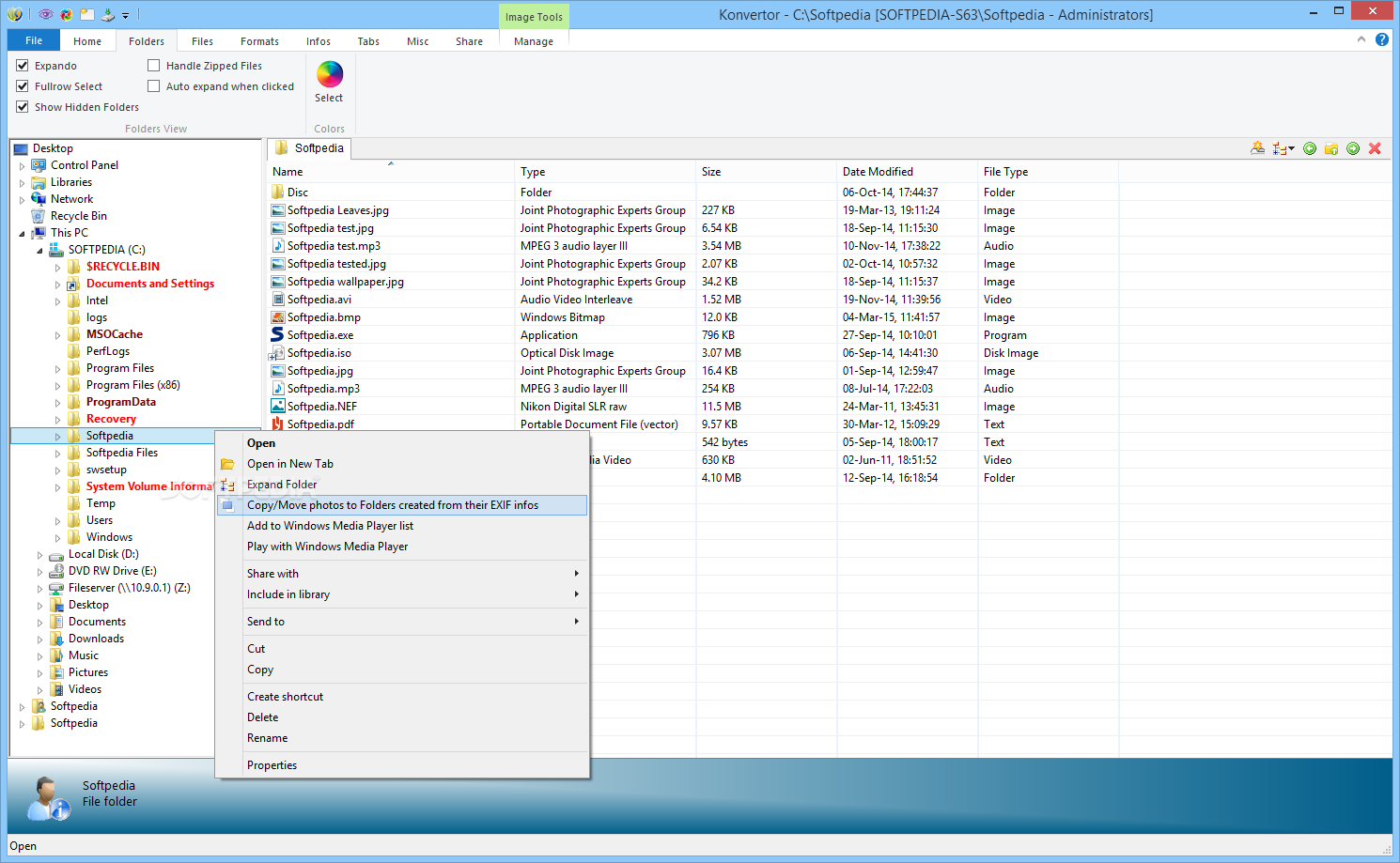Screen dimensions: 1400x863
Task: Click the Disc folder icon in file list
Action: [x=277, y=192]
